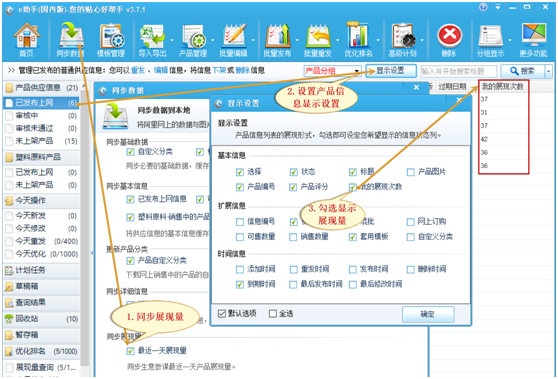Open the 优化排名 ranking icon
Viewport: 558px width, 379px height.
pos(358,39)
